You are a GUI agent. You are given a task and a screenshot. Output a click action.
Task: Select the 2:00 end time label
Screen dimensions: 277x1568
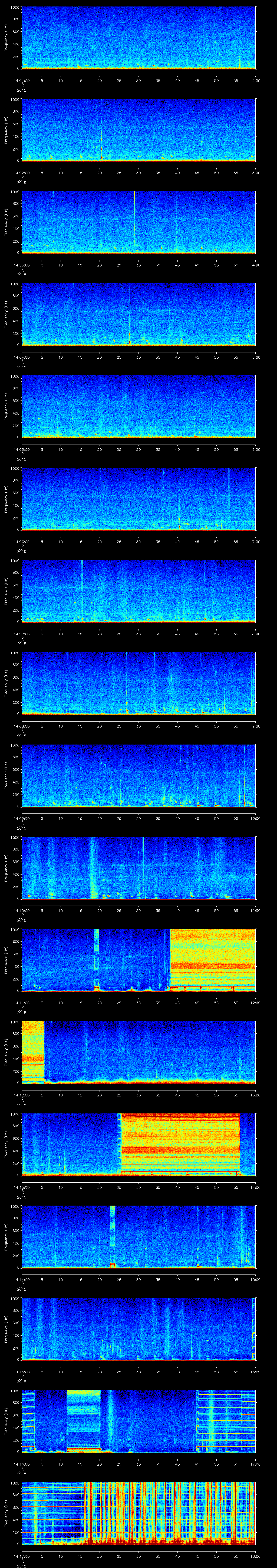[x=256, y=80]
